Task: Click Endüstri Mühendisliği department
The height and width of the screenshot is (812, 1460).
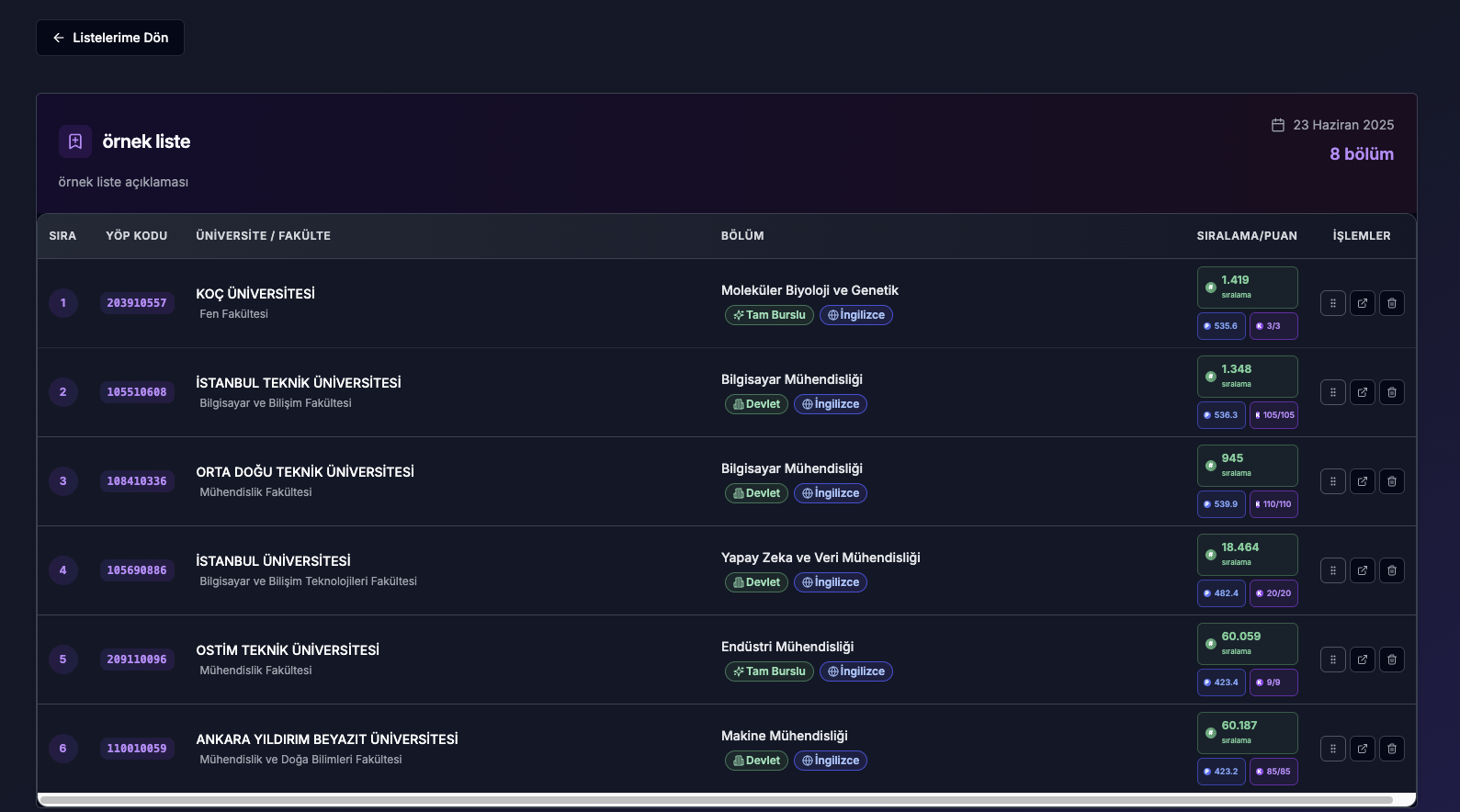Action: coord(787,647)
